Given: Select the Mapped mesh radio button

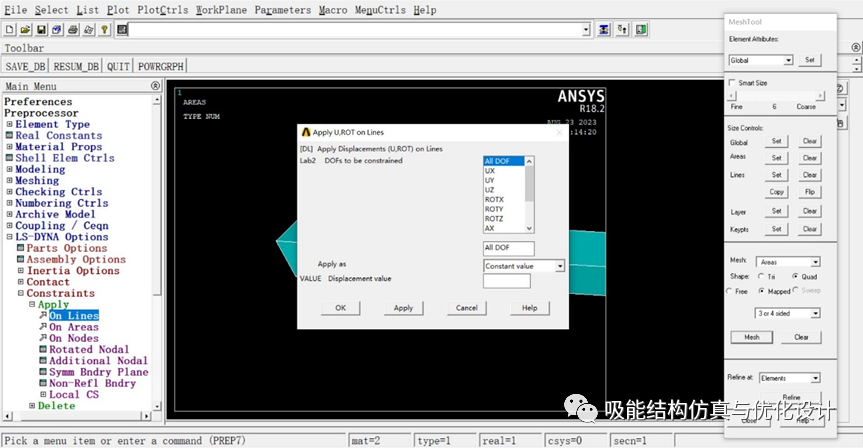Looking at the screenshot, I should click(x=762, y=291).
